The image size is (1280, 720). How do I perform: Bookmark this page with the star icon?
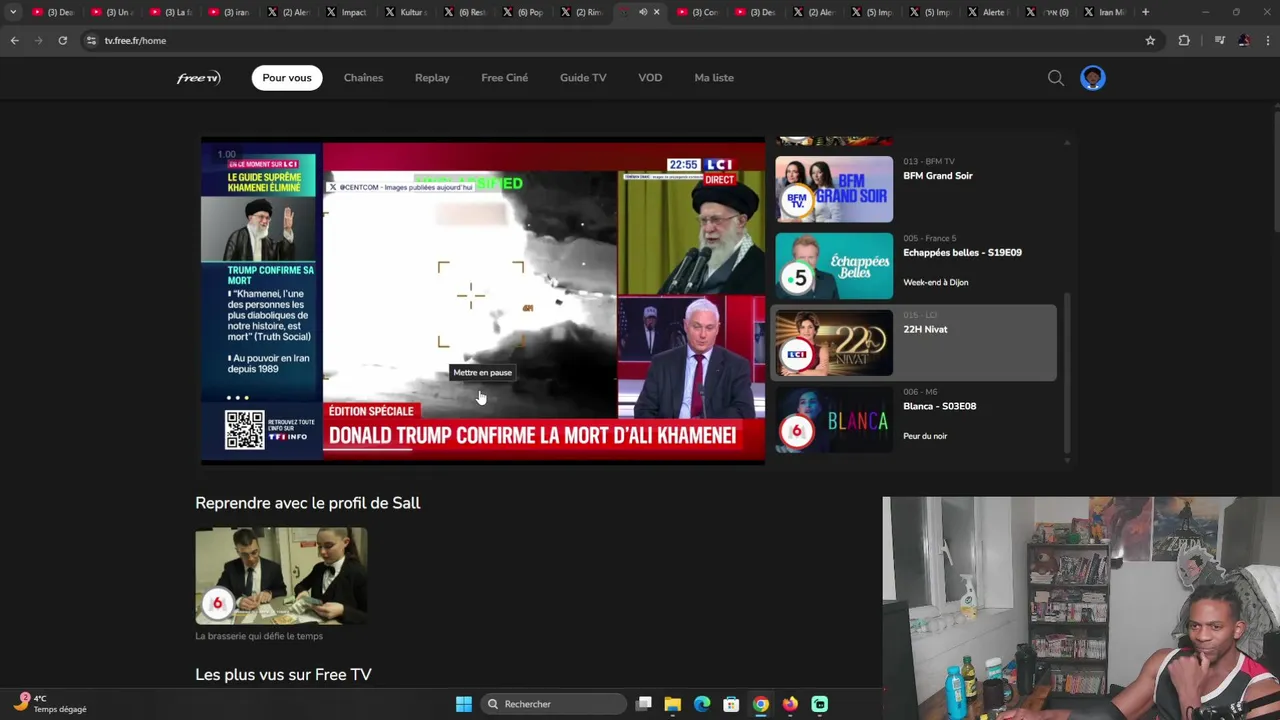pos(1150,40)
